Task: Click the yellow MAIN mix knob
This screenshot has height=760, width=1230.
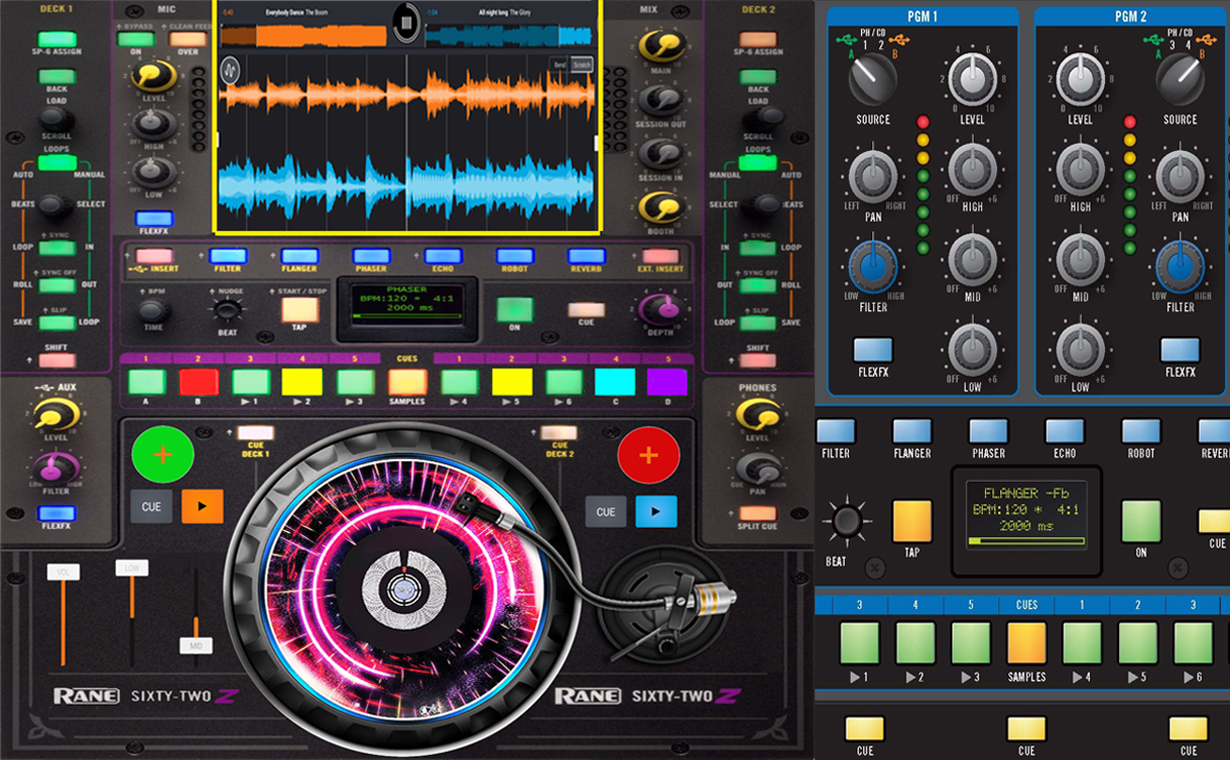Action: pos(660,47)
